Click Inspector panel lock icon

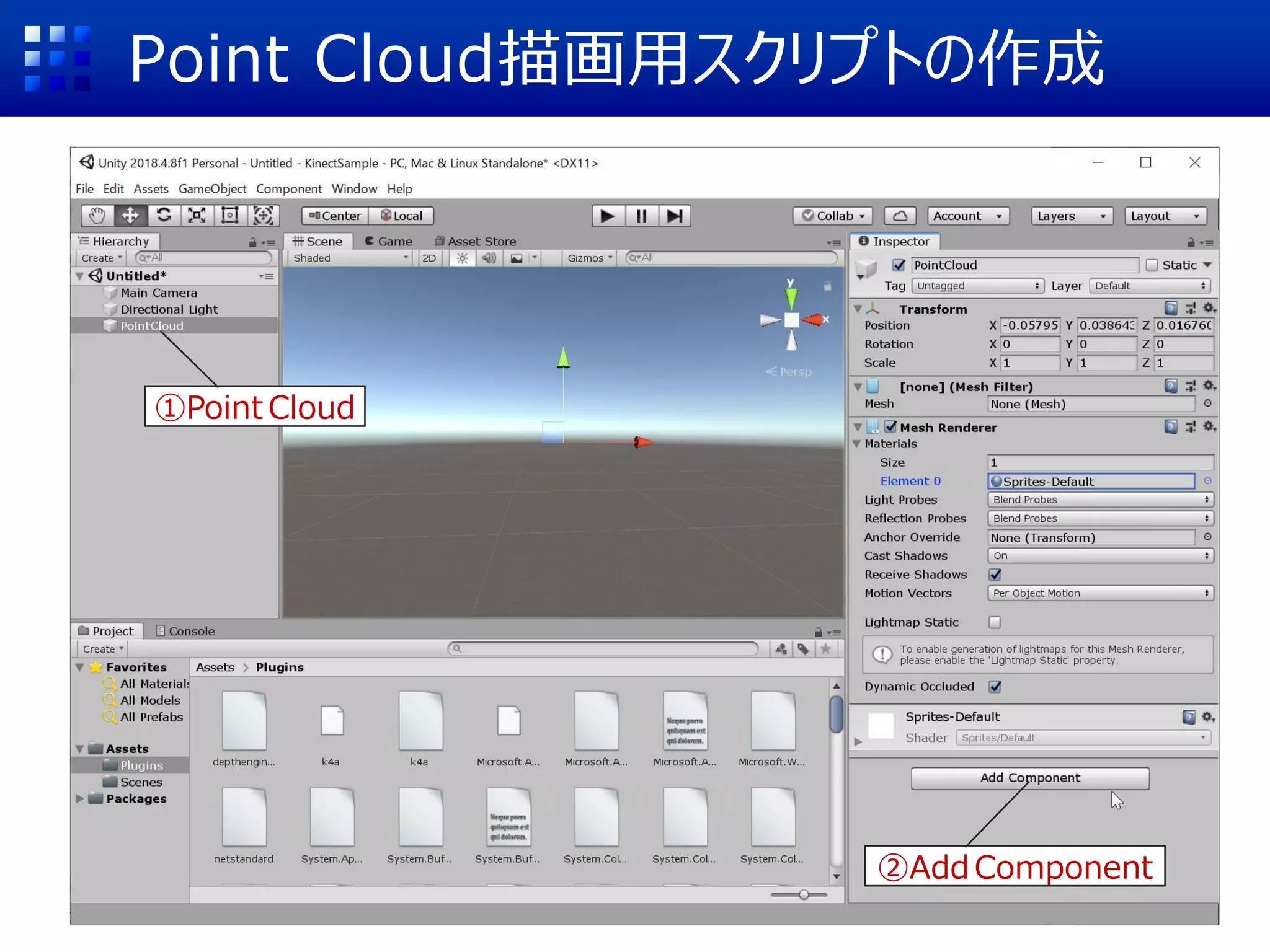coord(1191,242)
